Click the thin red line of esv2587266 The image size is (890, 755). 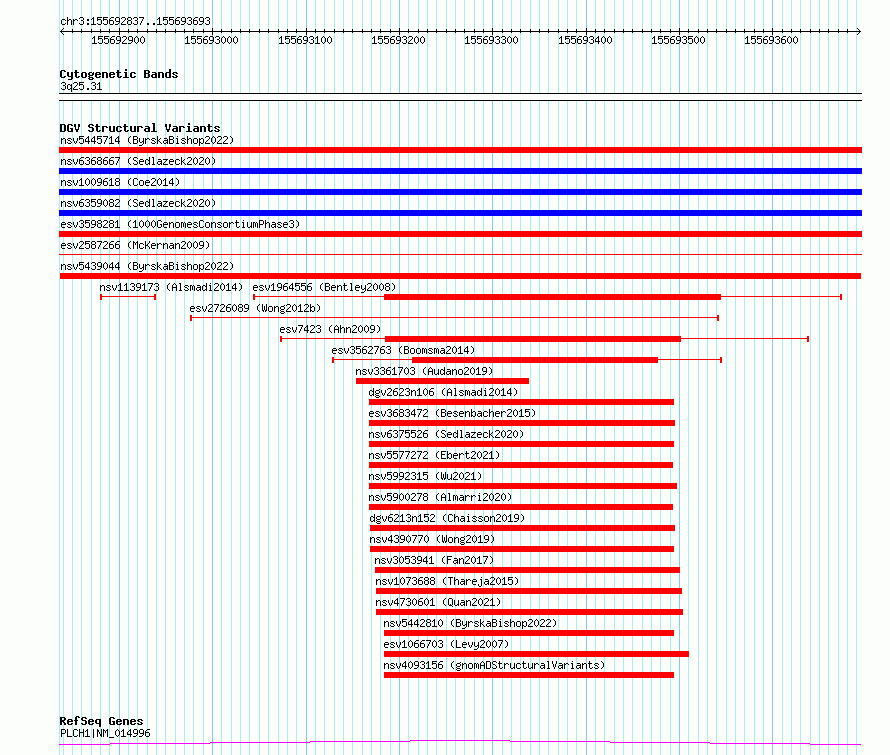(x=460, y=255)
